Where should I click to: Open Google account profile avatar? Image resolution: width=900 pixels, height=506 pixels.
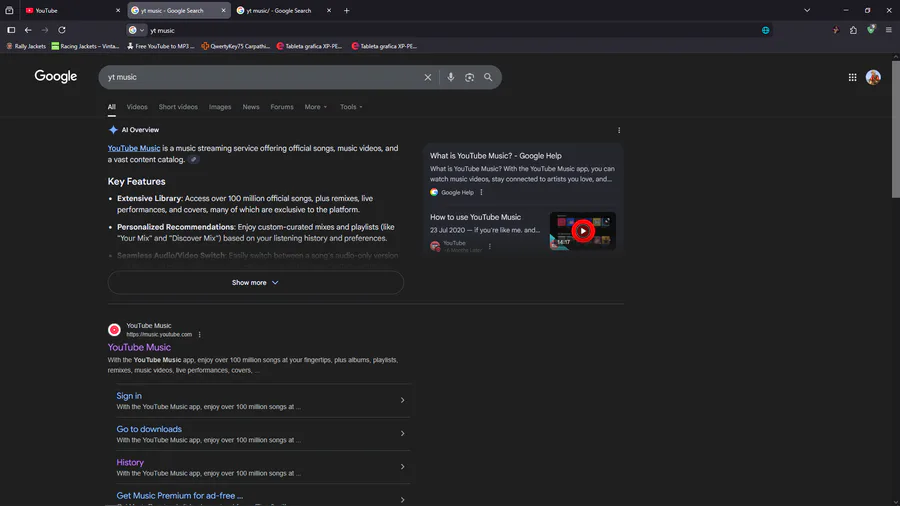[x=873, y=77]
